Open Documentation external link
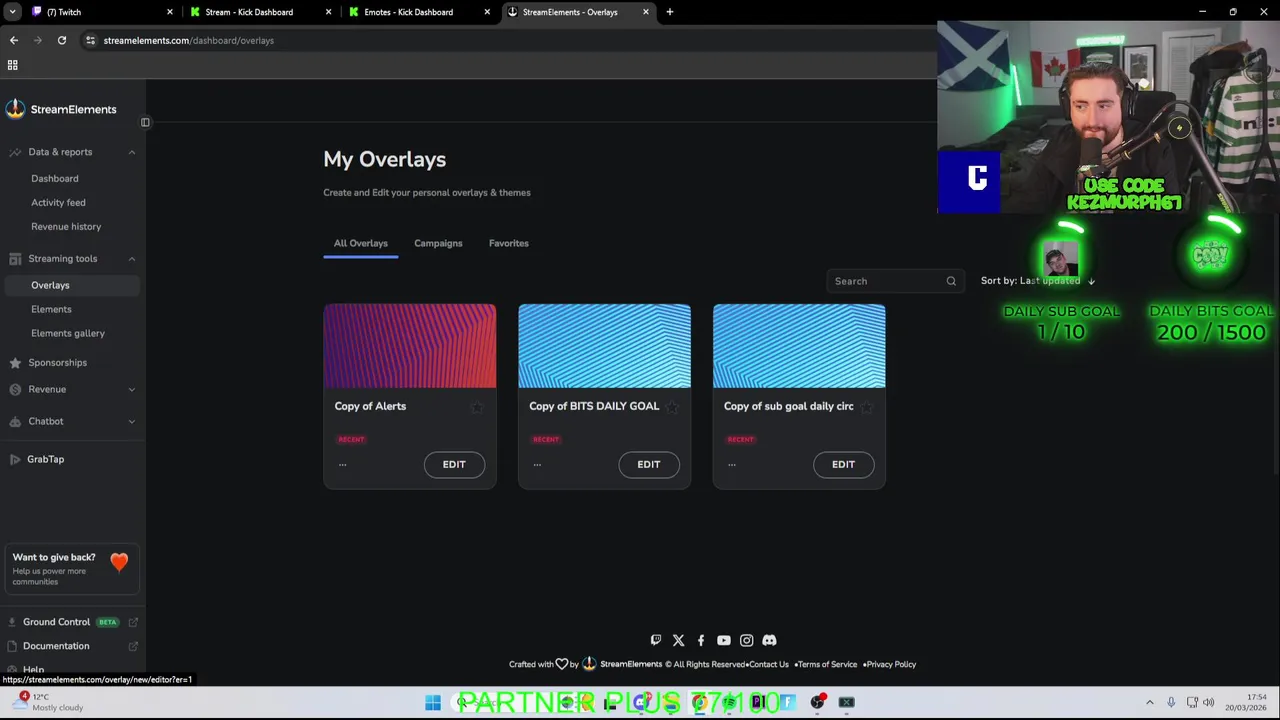The image size is (1280, 720). (72, 646)
